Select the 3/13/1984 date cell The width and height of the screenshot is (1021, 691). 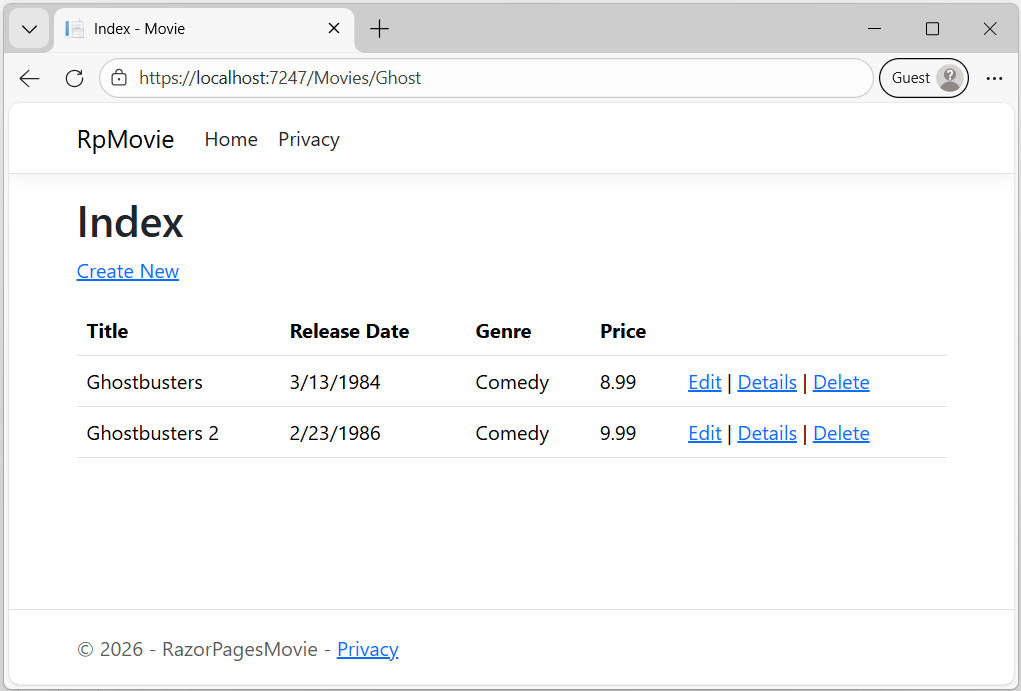[335, 382]
